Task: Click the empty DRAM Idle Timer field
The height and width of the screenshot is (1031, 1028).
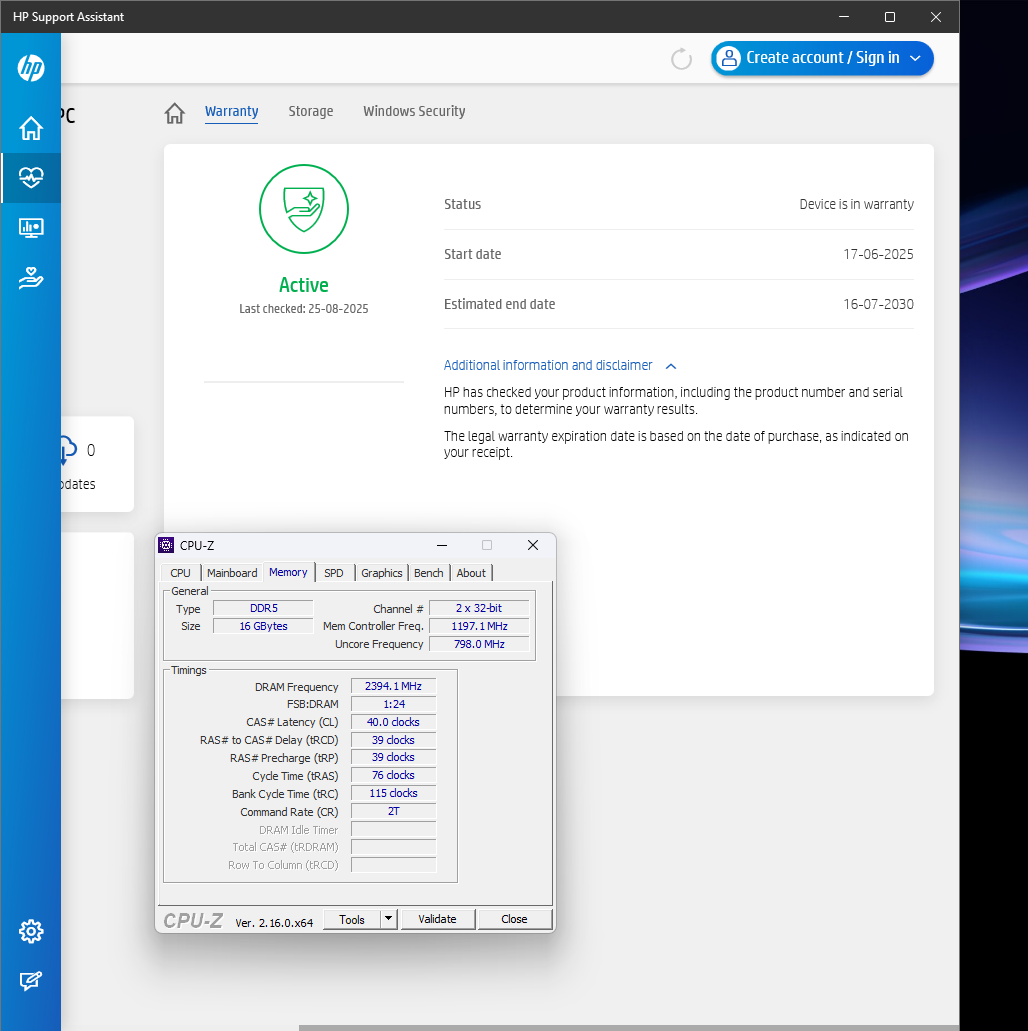Action: click(x=393, y=829)
